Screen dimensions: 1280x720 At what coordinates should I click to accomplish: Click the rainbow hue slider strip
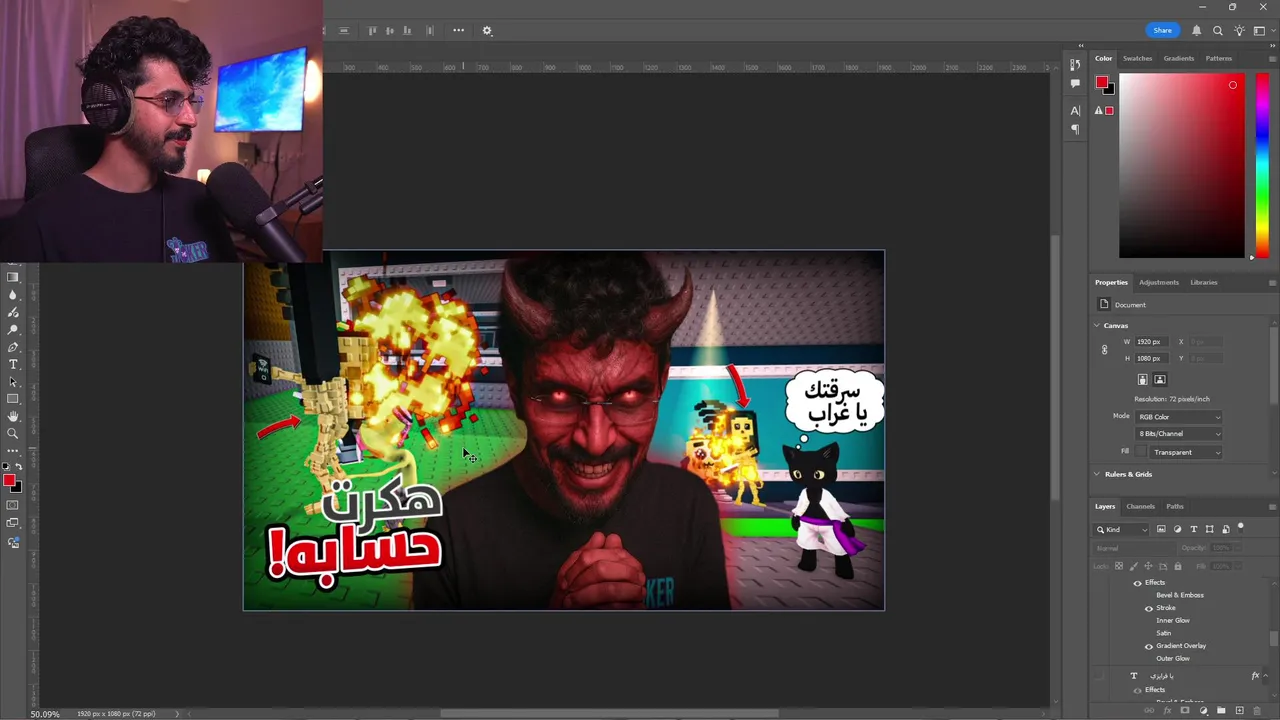coord(1262,166)
